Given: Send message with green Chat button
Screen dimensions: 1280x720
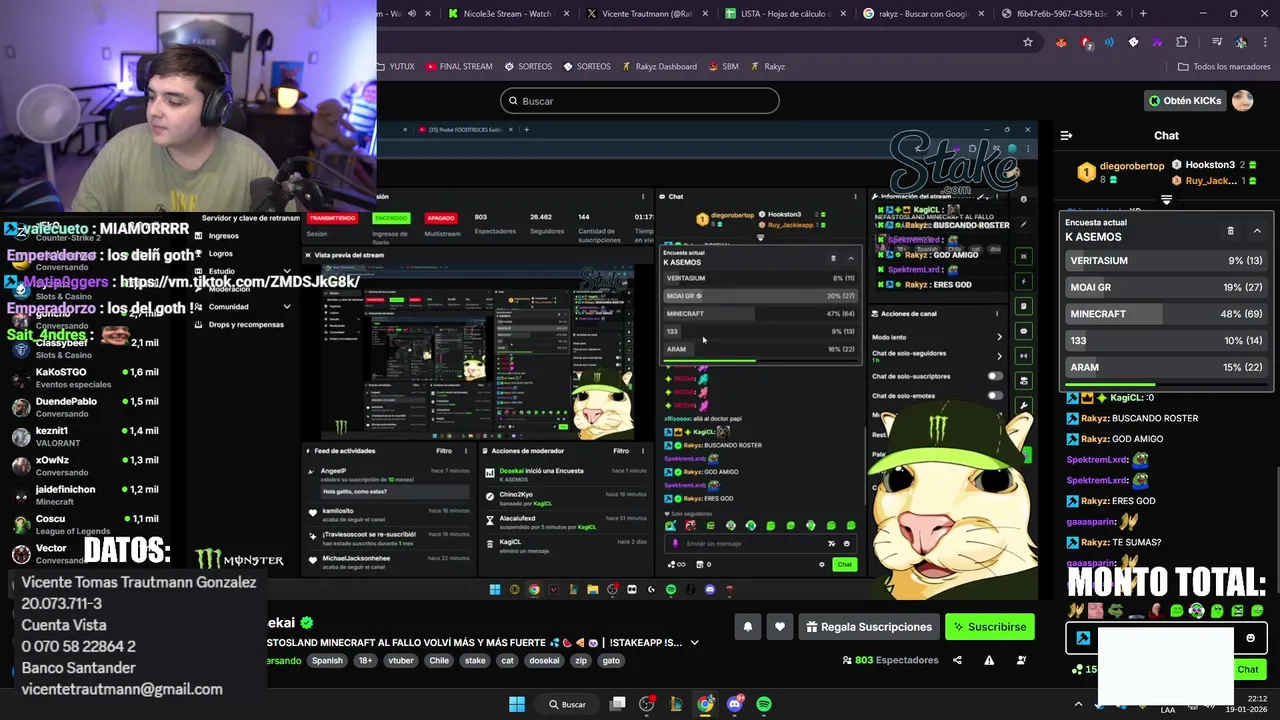Looking at the screenshot, I should click(1247, 670).
